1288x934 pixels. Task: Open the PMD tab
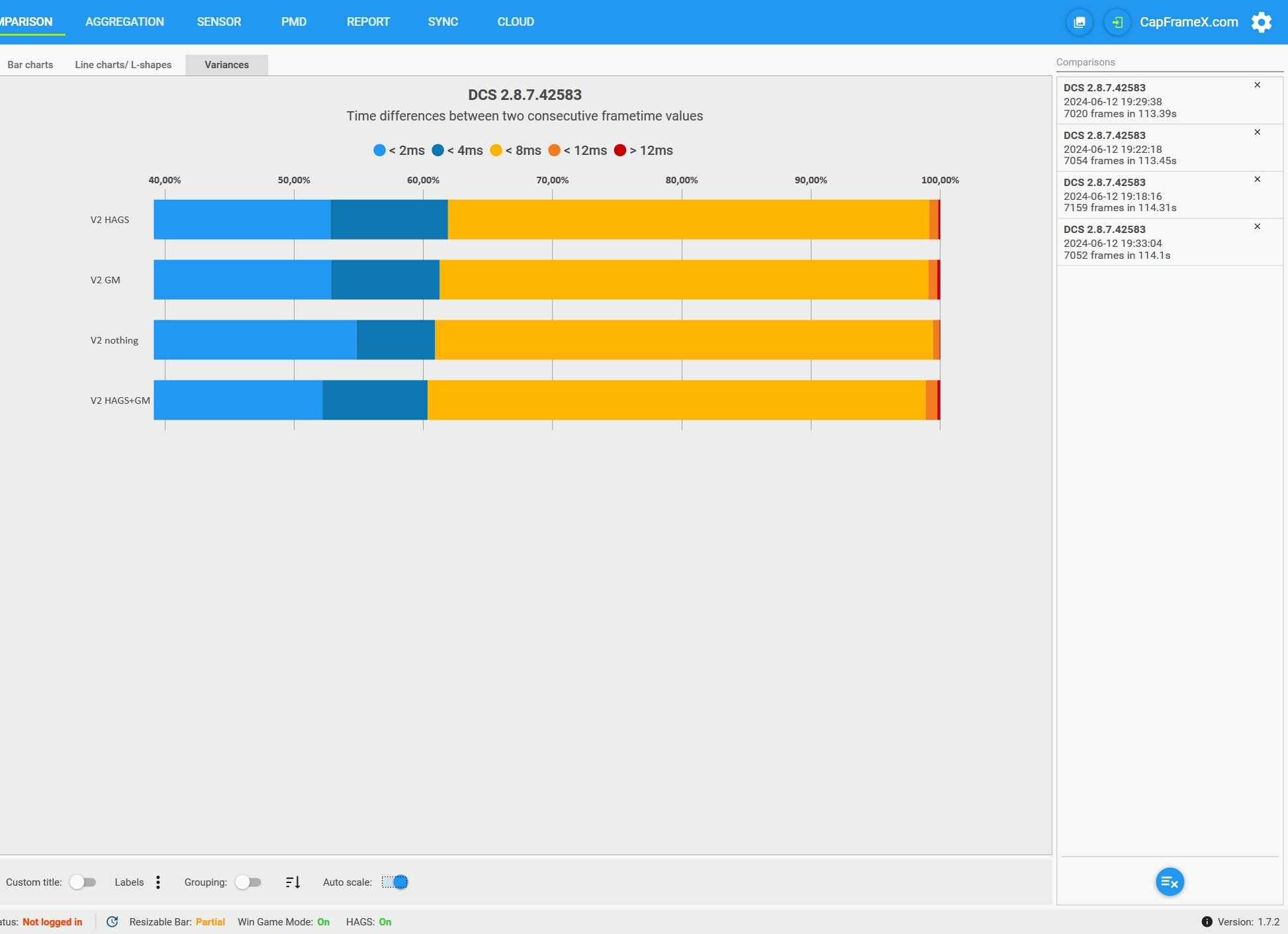(294, 22)
